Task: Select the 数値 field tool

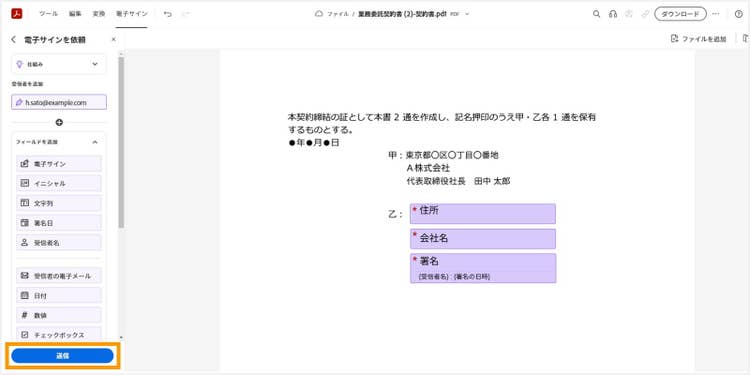Action: pyautogui.click(x=59, y=315)
